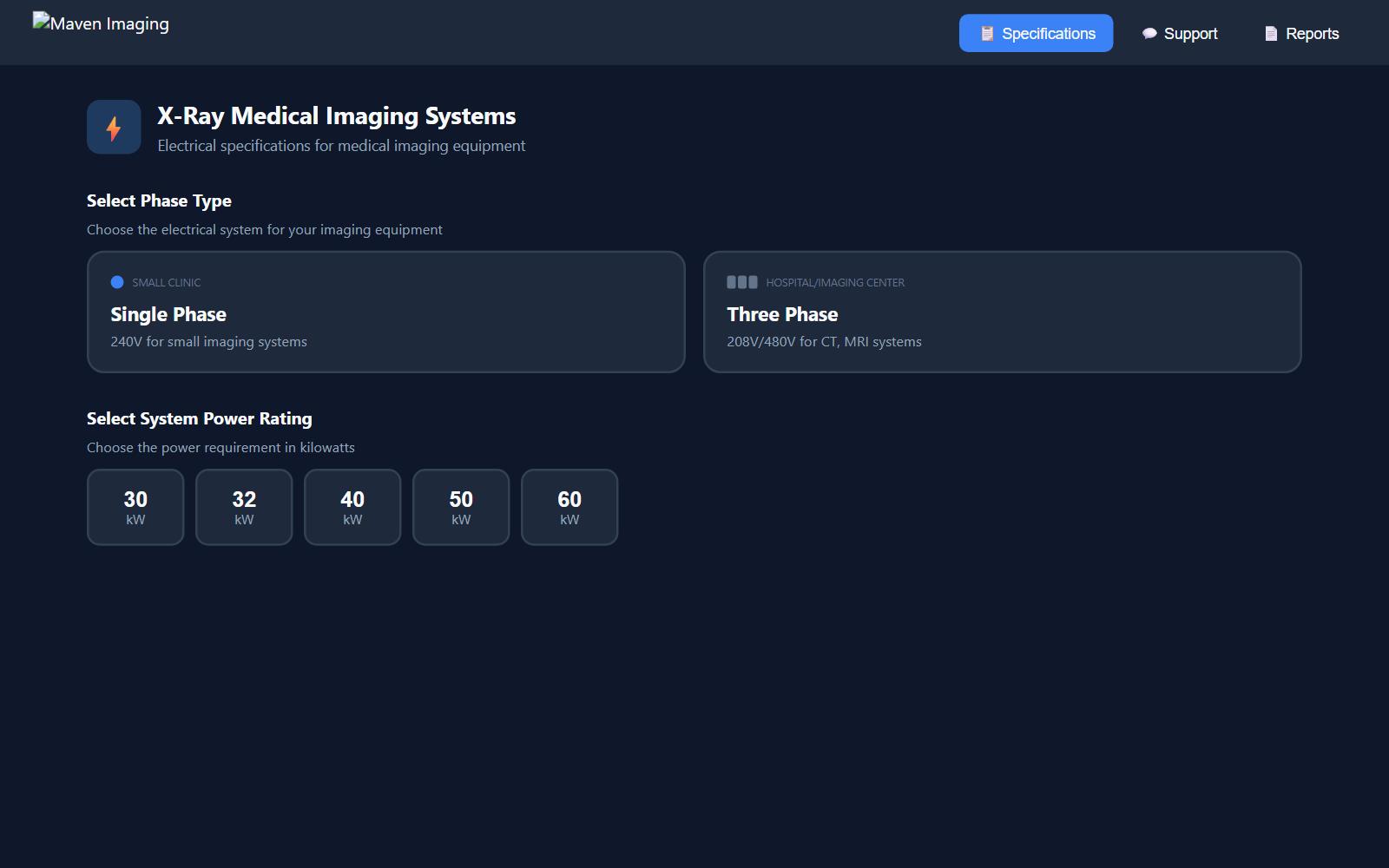Viewport: 1389px width, 868px height.
Task: Click the three-bar Hospital/Imaging Center icon
Action: click(x=741, y=282)
